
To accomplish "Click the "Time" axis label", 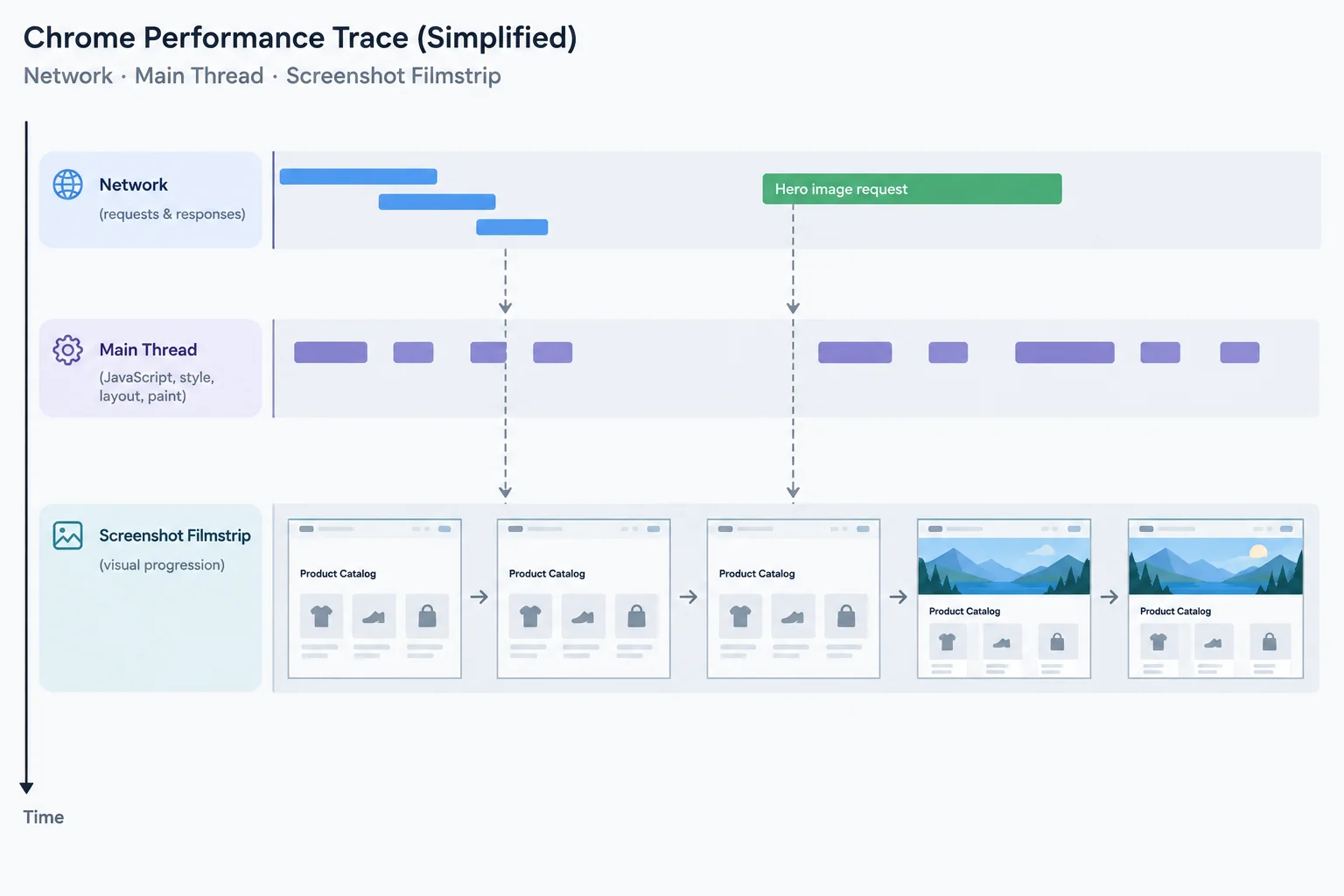I will pyautogui.click(x=44, y=817).
